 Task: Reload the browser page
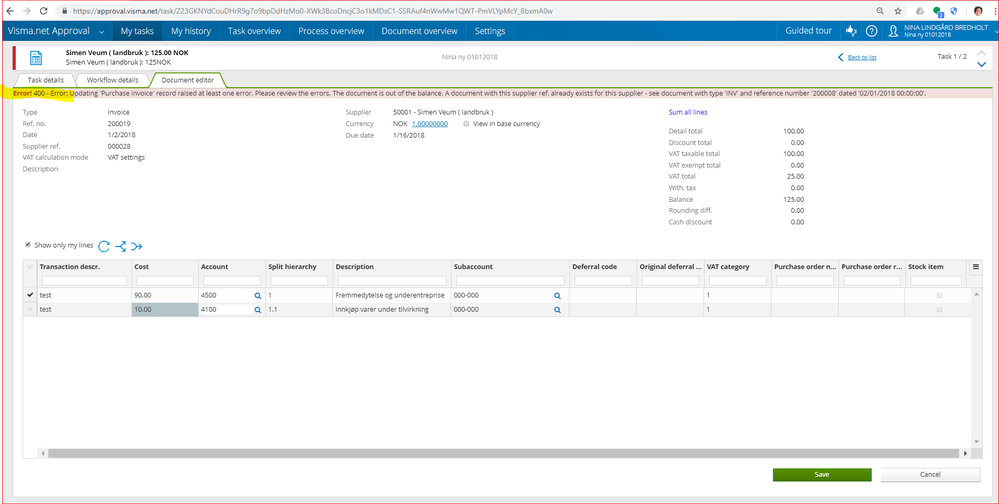[x=43, y=11]
